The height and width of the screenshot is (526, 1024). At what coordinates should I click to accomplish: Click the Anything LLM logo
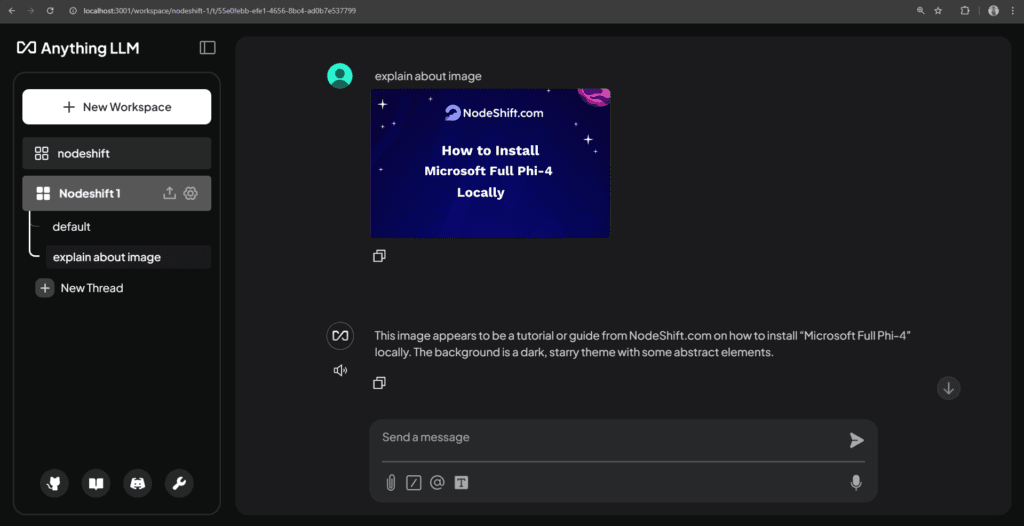78,48
